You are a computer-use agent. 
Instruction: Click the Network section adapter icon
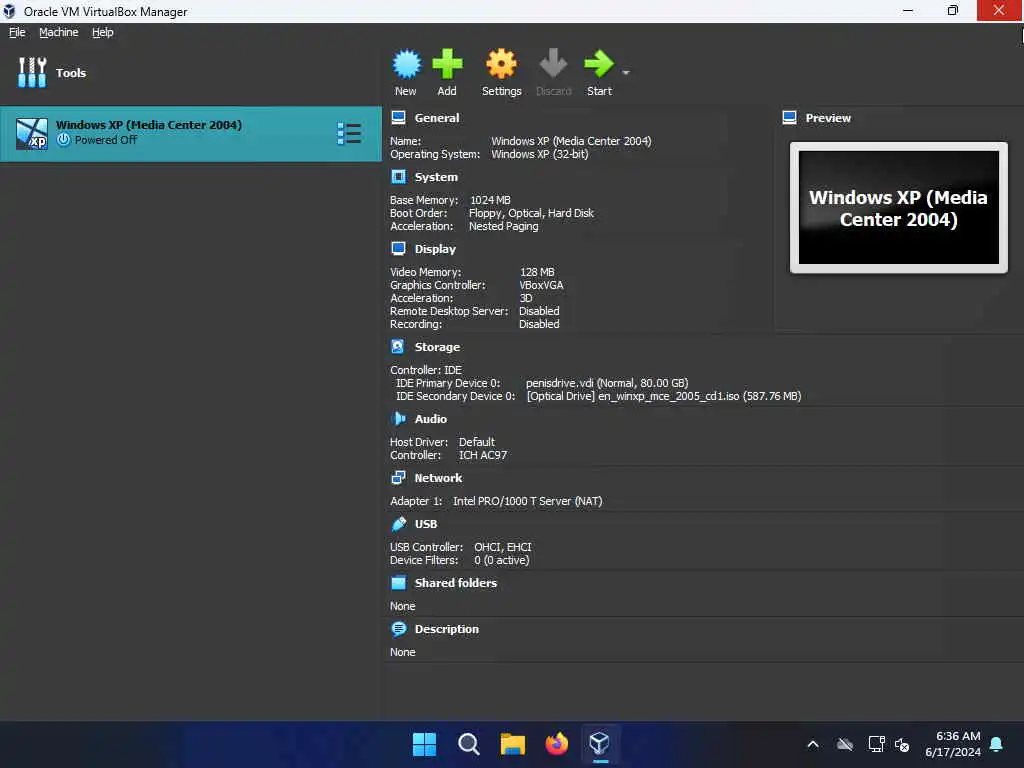pos(398,477)
